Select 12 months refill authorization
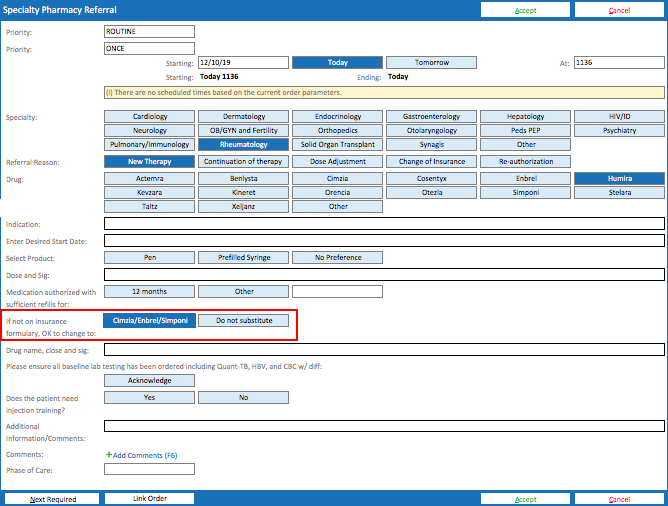 150,292
